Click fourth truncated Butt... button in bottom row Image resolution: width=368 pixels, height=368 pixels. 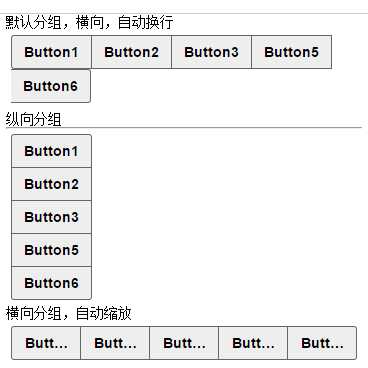click(253, 343)
